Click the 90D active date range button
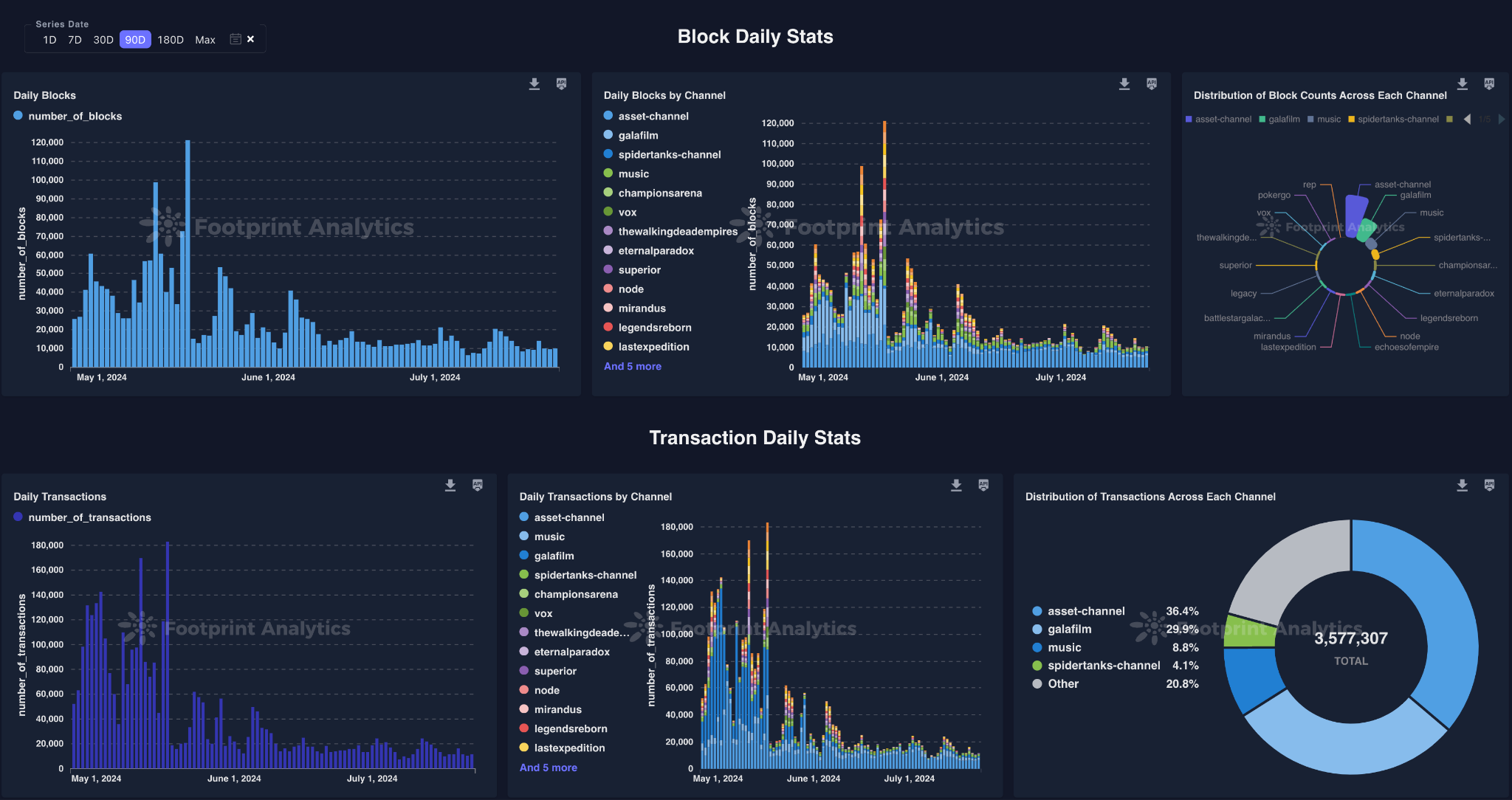 click(134, 39)
